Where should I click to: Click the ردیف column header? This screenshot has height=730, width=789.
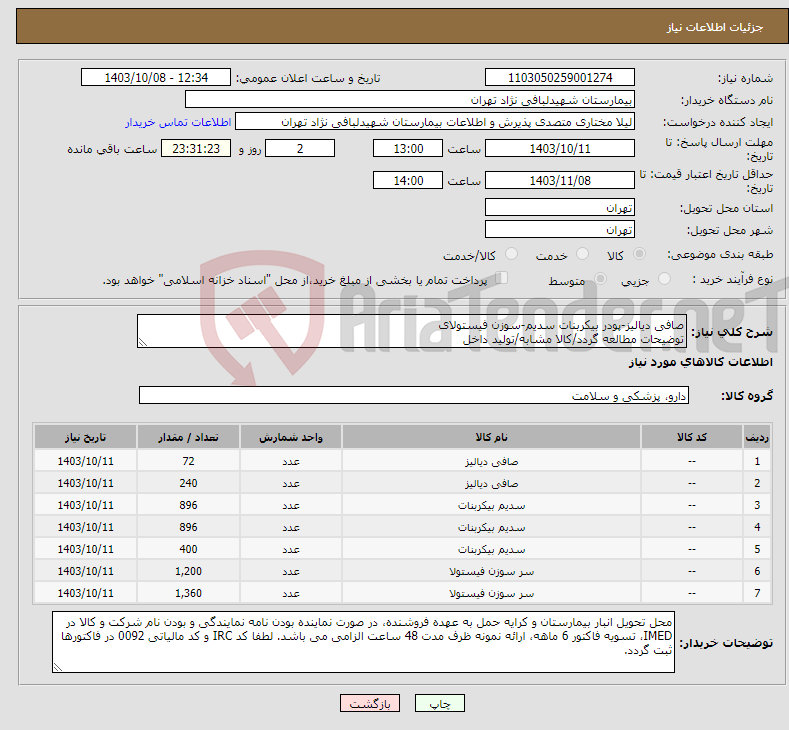pos(757,437)
